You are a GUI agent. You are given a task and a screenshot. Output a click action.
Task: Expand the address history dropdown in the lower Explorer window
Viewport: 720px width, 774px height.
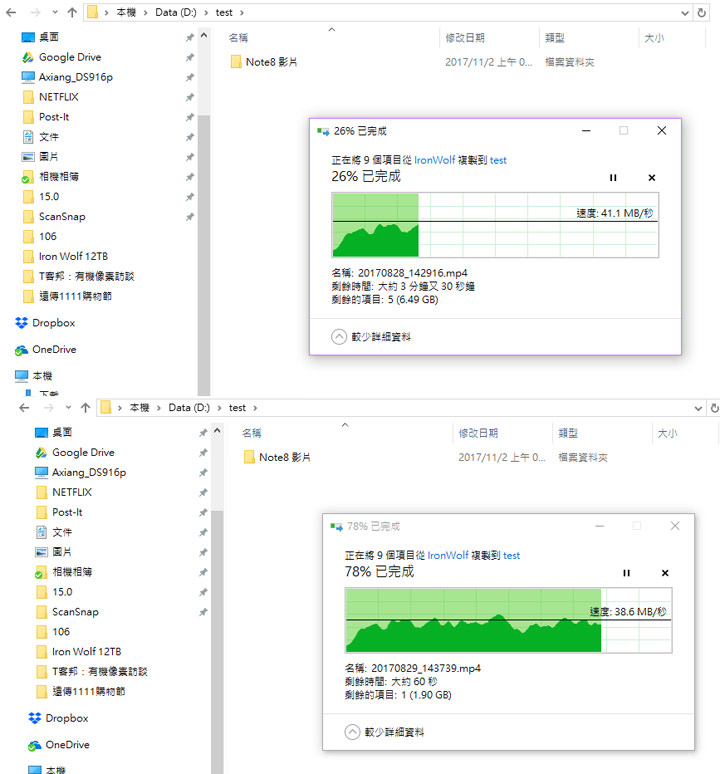point(698,409)
